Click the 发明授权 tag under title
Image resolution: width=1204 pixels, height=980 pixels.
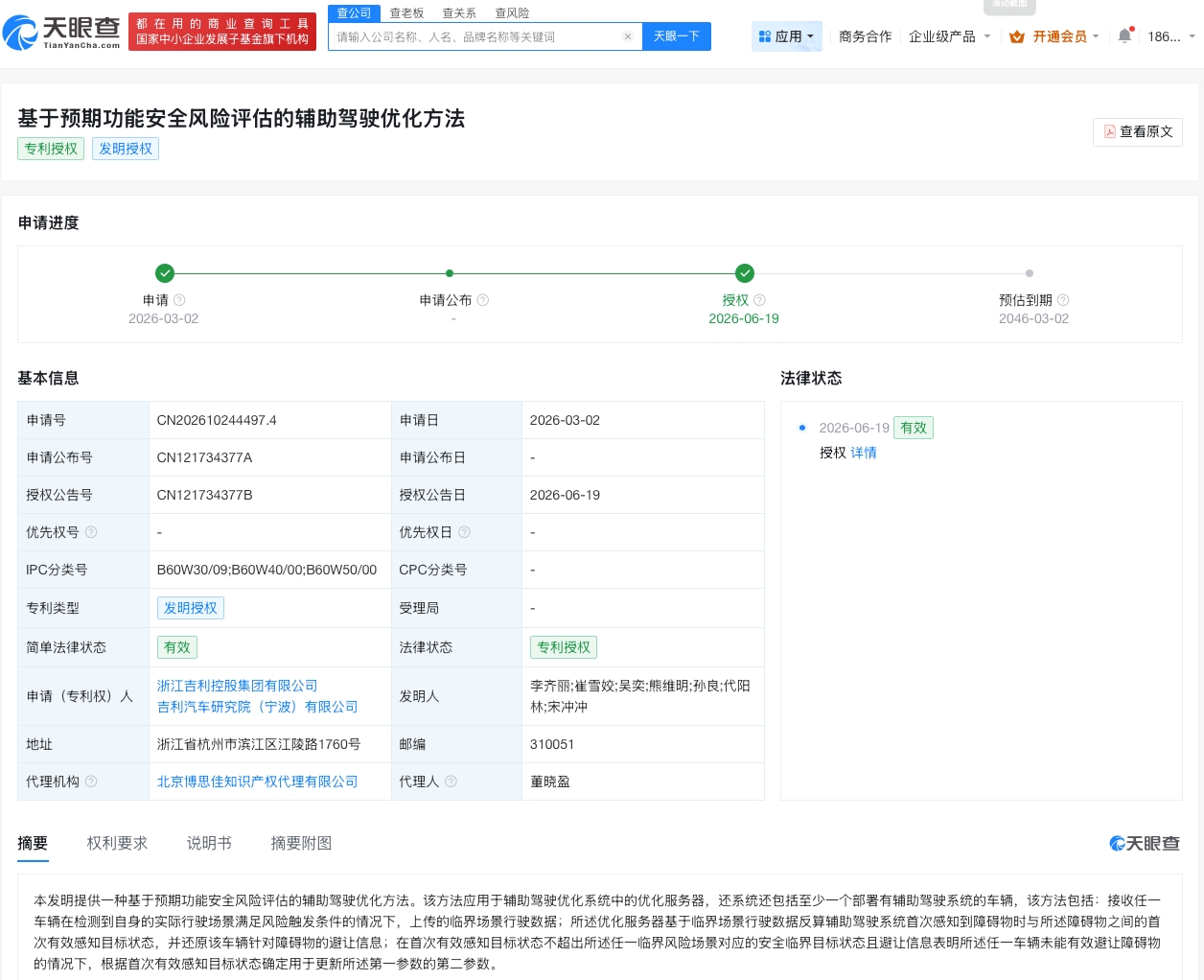126,149
